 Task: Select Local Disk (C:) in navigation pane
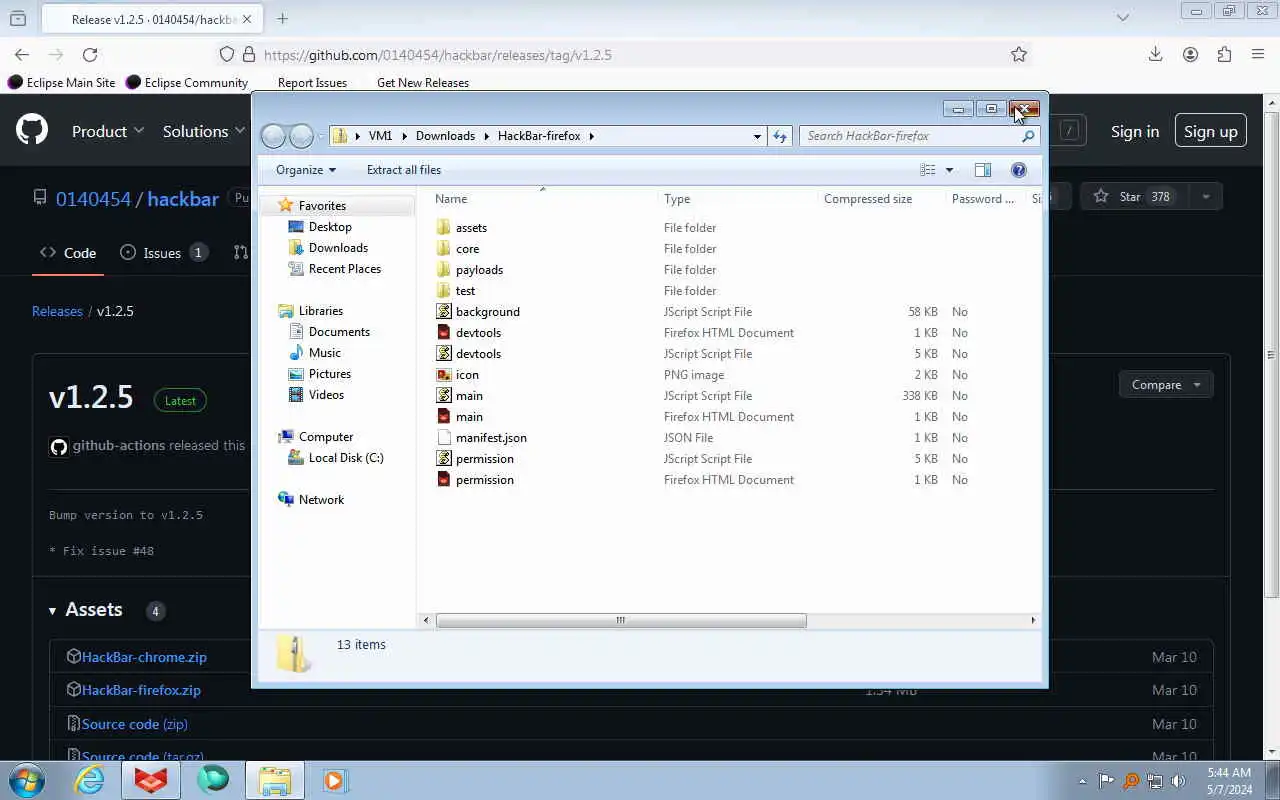tap(346, 458)
